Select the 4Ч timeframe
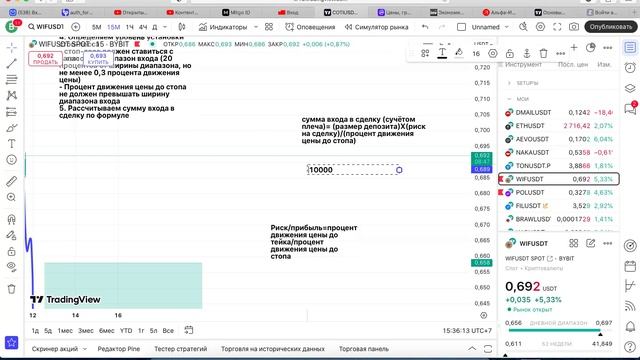 [x=143, y=27]
